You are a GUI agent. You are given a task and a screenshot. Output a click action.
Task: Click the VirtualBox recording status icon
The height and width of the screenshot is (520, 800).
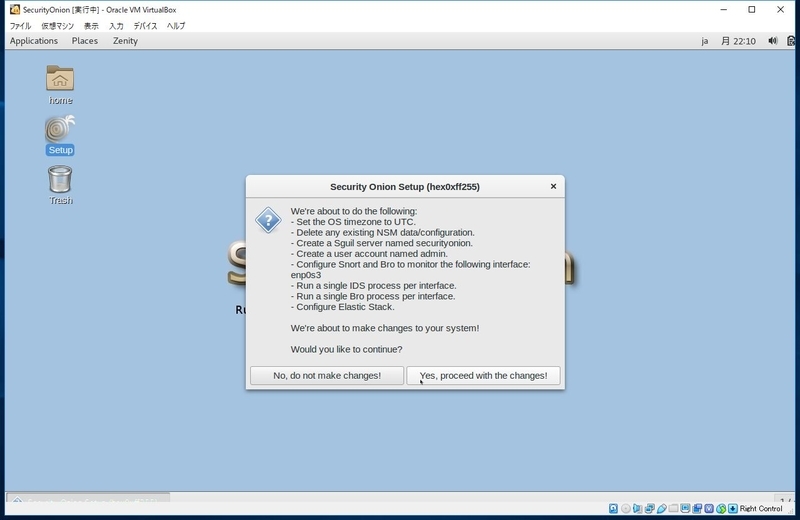tap(697, 508)
